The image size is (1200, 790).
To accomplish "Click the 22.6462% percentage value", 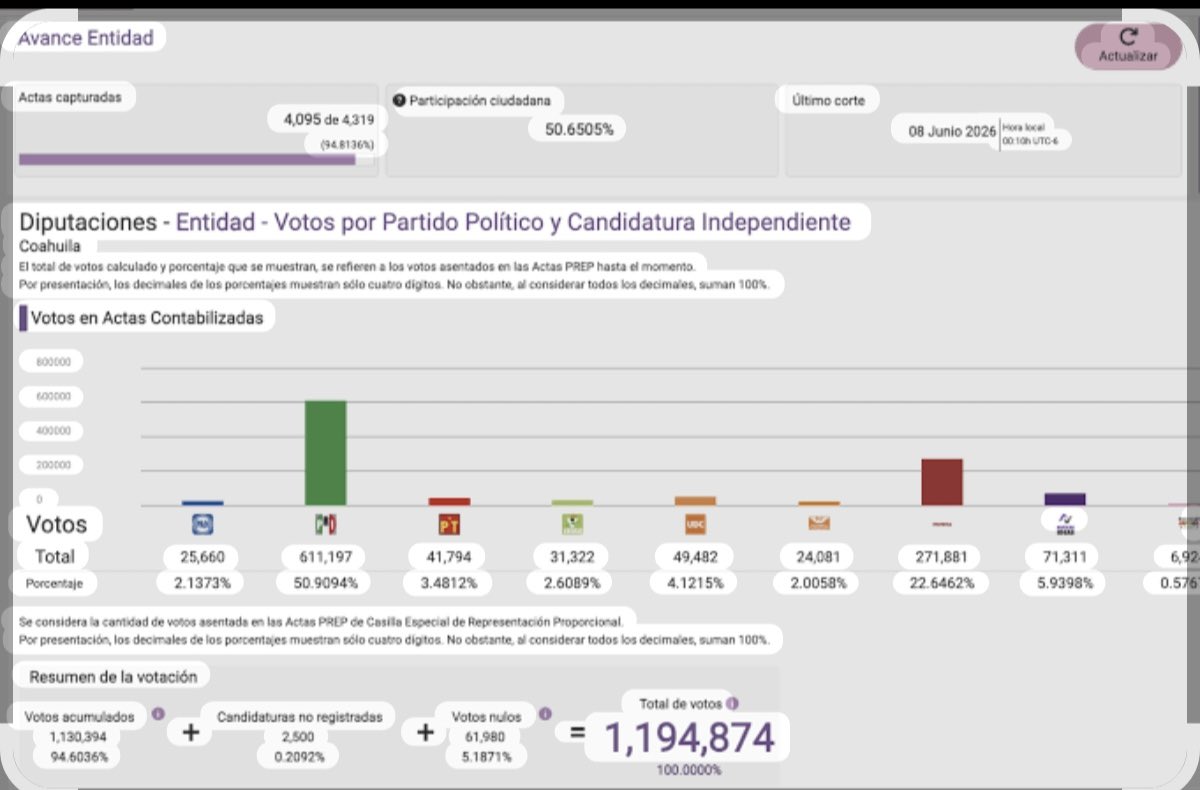I will point(942,583).
